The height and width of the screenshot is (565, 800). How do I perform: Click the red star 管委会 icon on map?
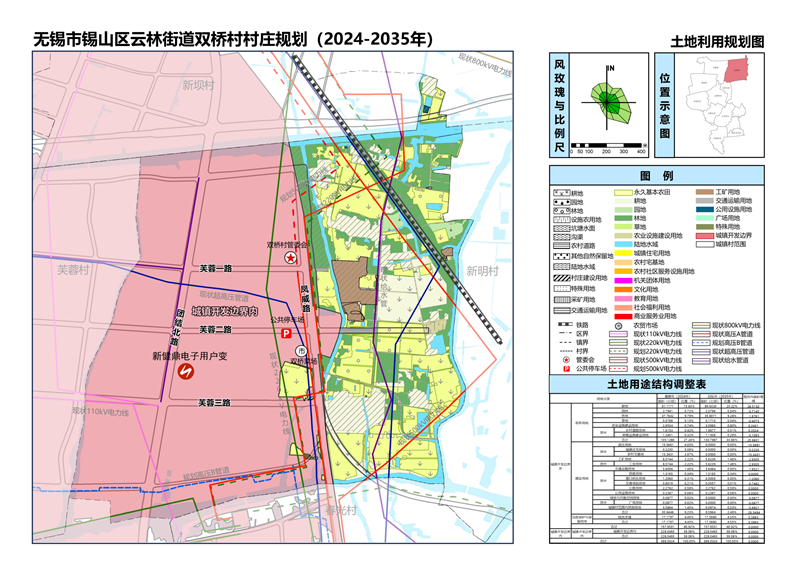(291, 258)
